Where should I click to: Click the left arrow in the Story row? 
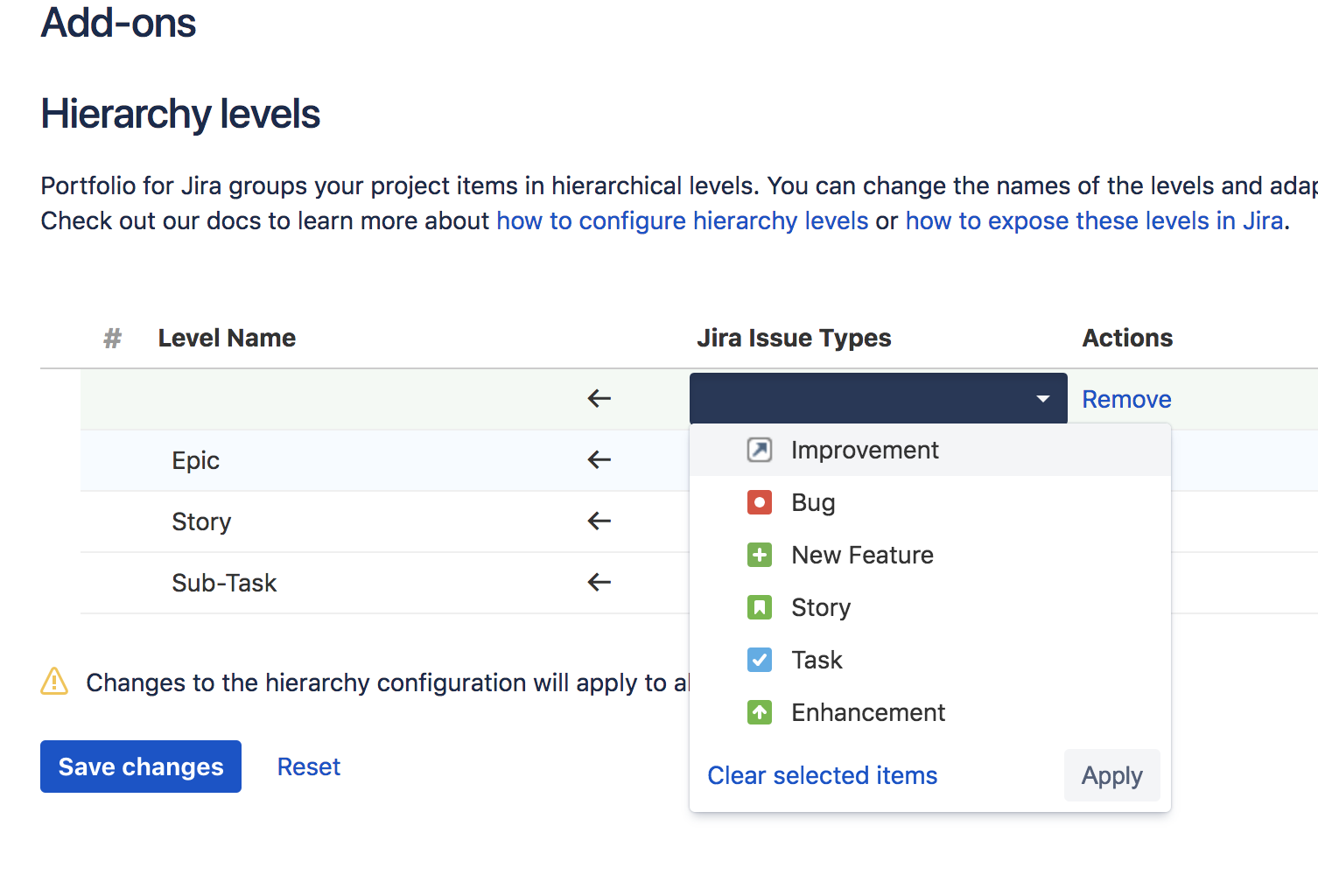[x=599, y=521]
